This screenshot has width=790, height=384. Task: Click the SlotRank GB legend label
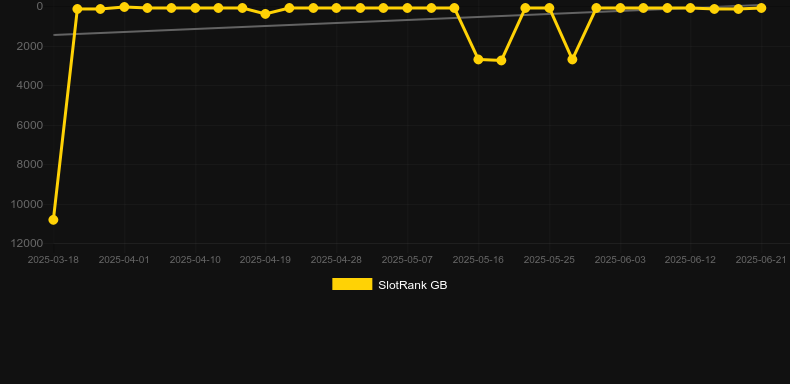(413, 285)
